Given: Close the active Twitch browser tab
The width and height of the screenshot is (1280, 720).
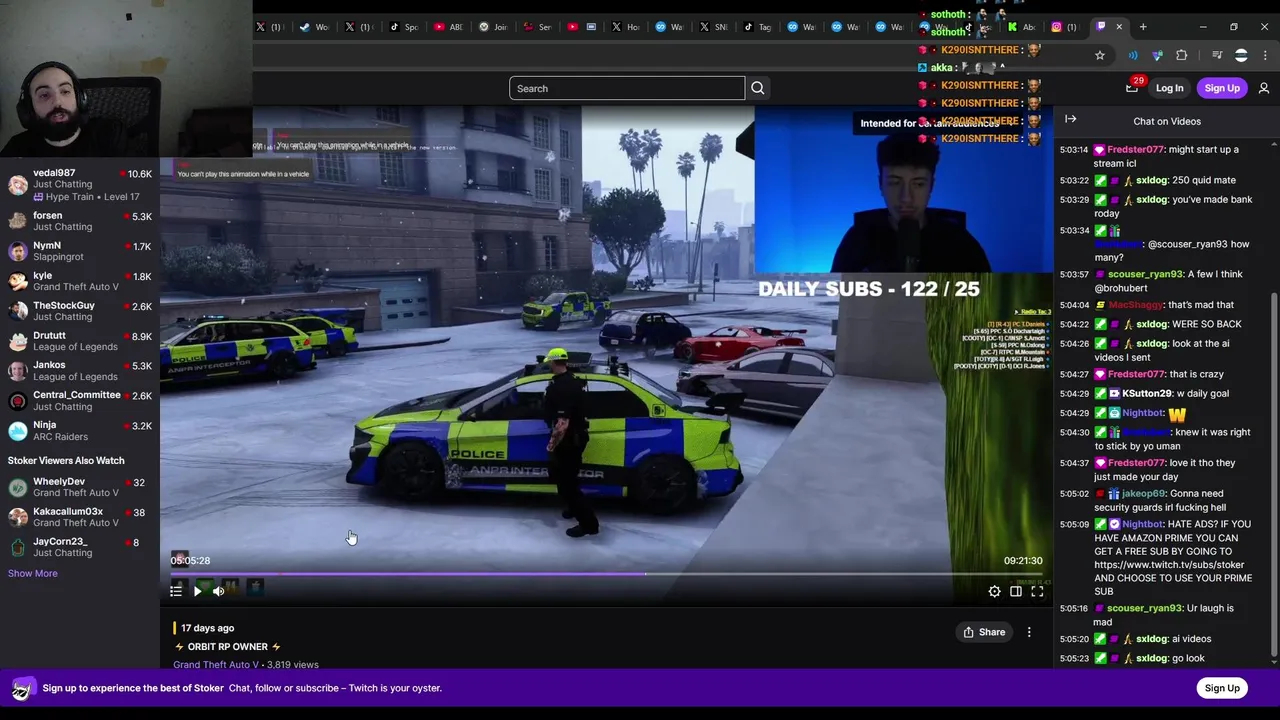Looking at the screenshot, I should point(1119,27).
